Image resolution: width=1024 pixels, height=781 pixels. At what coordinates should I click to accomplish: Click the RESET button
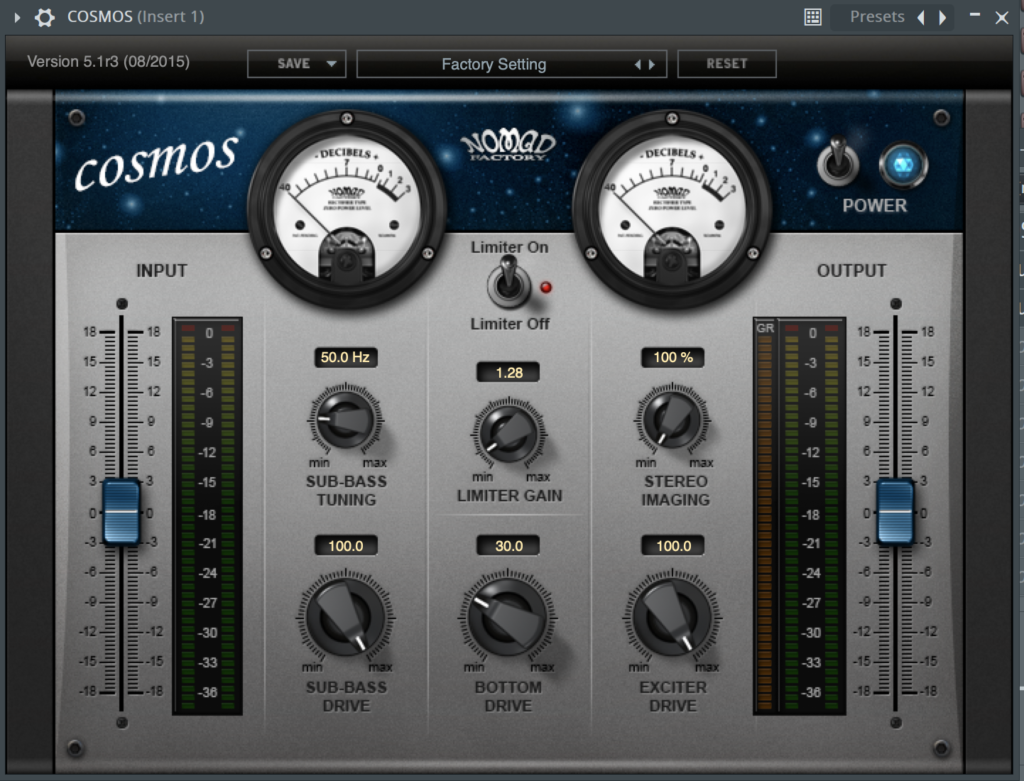[727, 64]
